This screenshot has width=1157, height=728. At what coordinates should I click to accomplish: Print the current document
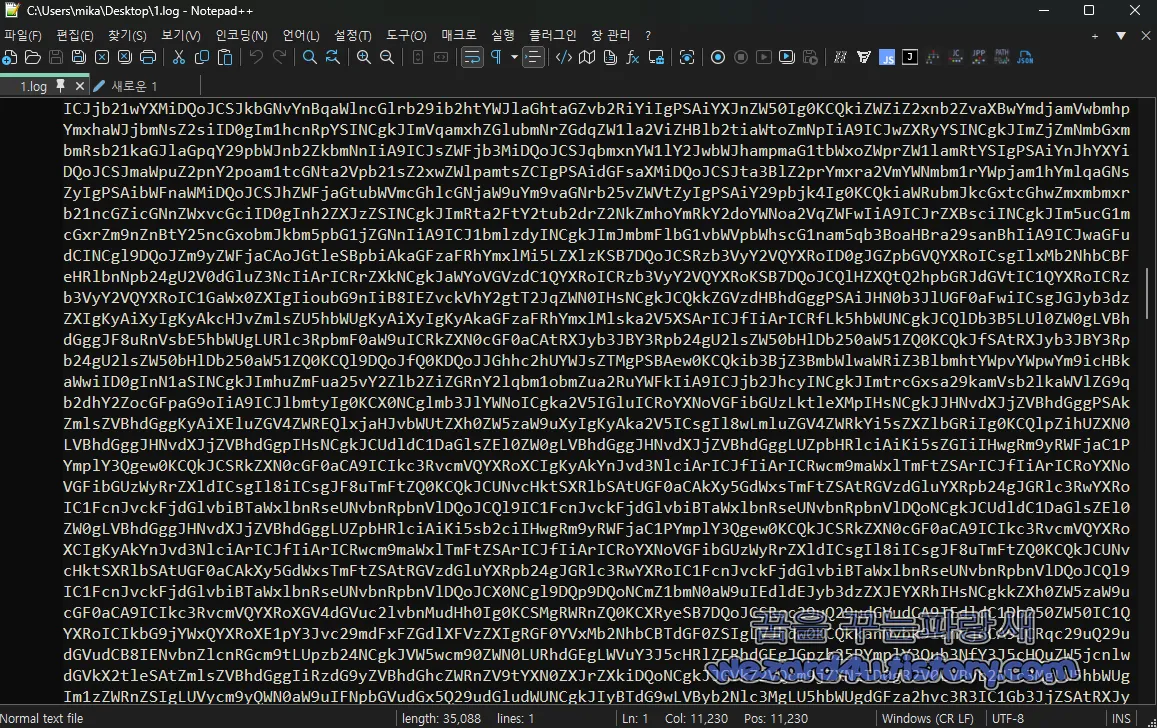coord(149,57)
